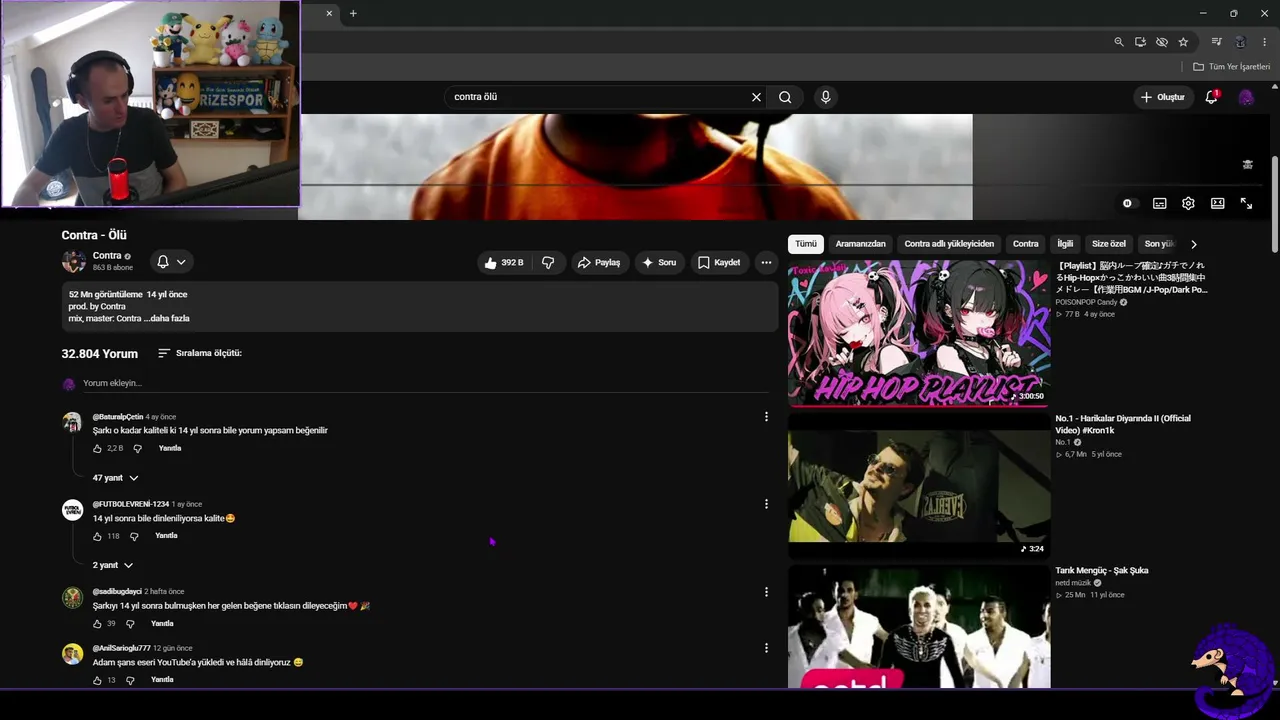
Task: Open the Tarık Mengüç - Şak Şuka thumbnail
Action: click(x=919, y=627)
